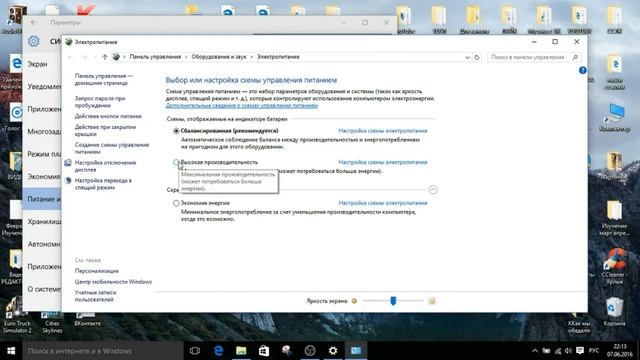
Task: Click the network icon in system tray
Action: (558, 351)
